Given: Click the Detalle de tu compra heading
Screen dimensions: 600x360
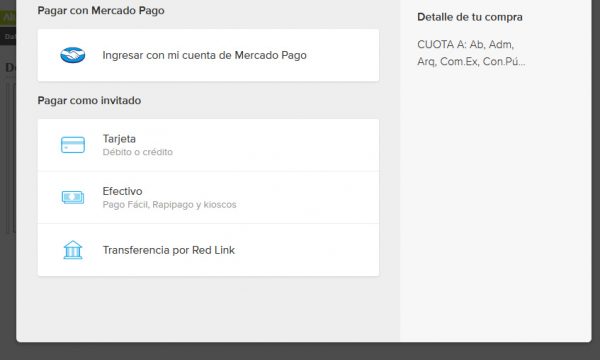Looking at the screenshot, I should tap(470, 17).
